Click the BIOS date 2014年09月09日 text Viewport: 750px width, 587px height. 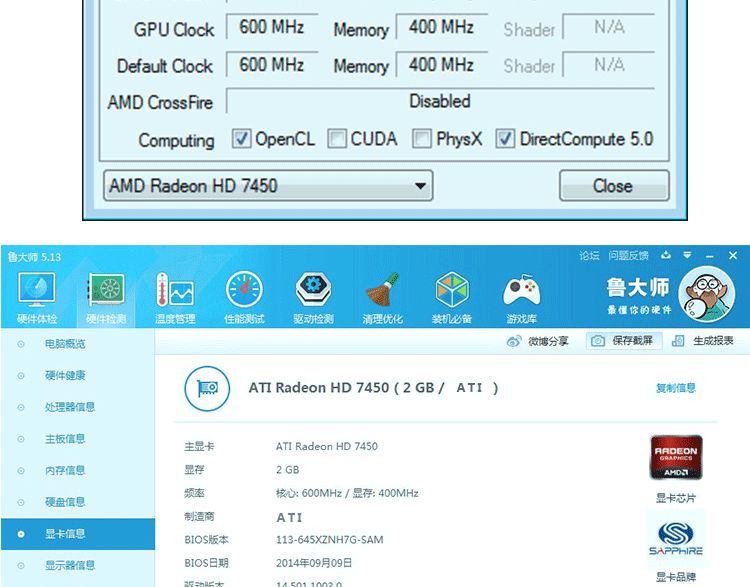pyautogui.click(x=314, y=563)
